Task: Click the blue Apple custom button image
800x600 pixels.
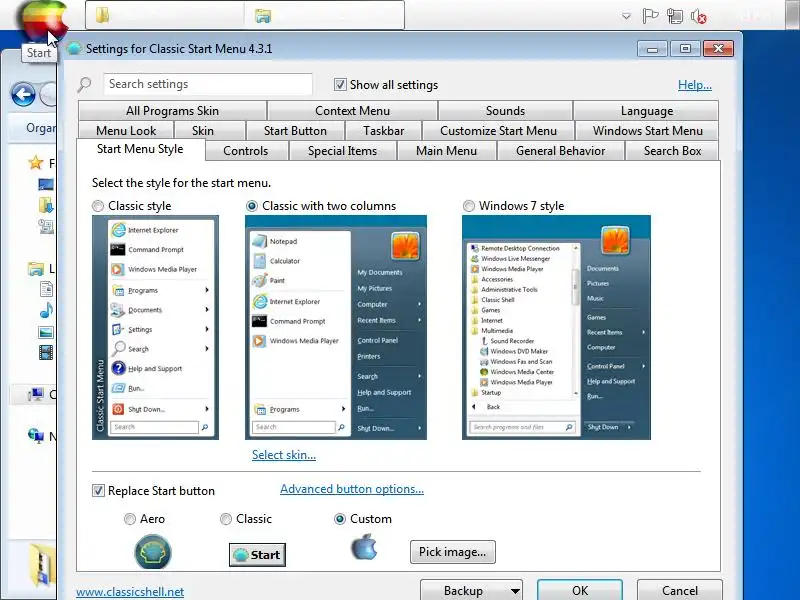Action: click(x=364, y=547)
